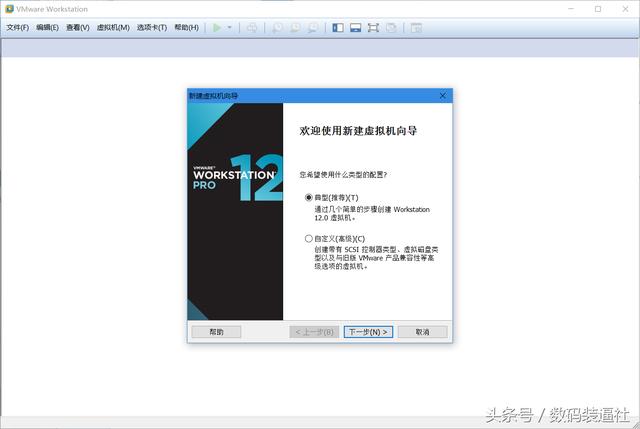
Task: Click the console view toolbar icon
Action: (416, 27)
